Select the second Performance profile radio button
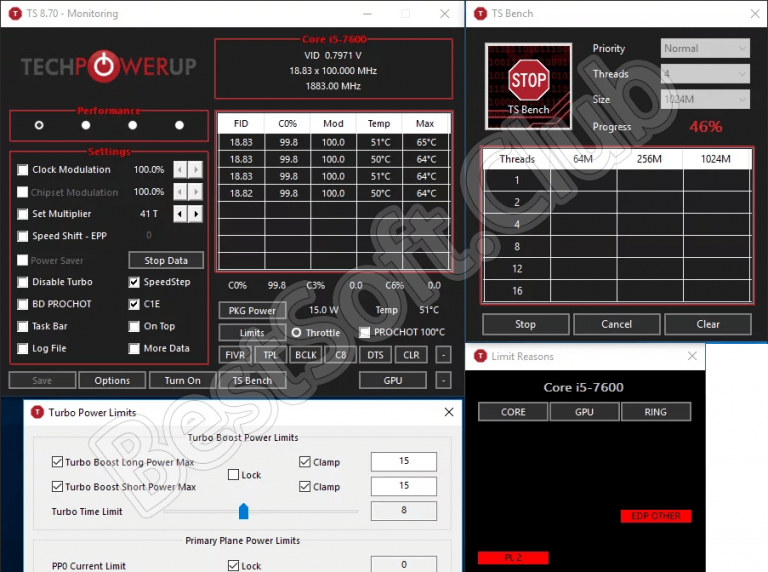The height and width of the screenshot is (572, 768). point(86,125)
